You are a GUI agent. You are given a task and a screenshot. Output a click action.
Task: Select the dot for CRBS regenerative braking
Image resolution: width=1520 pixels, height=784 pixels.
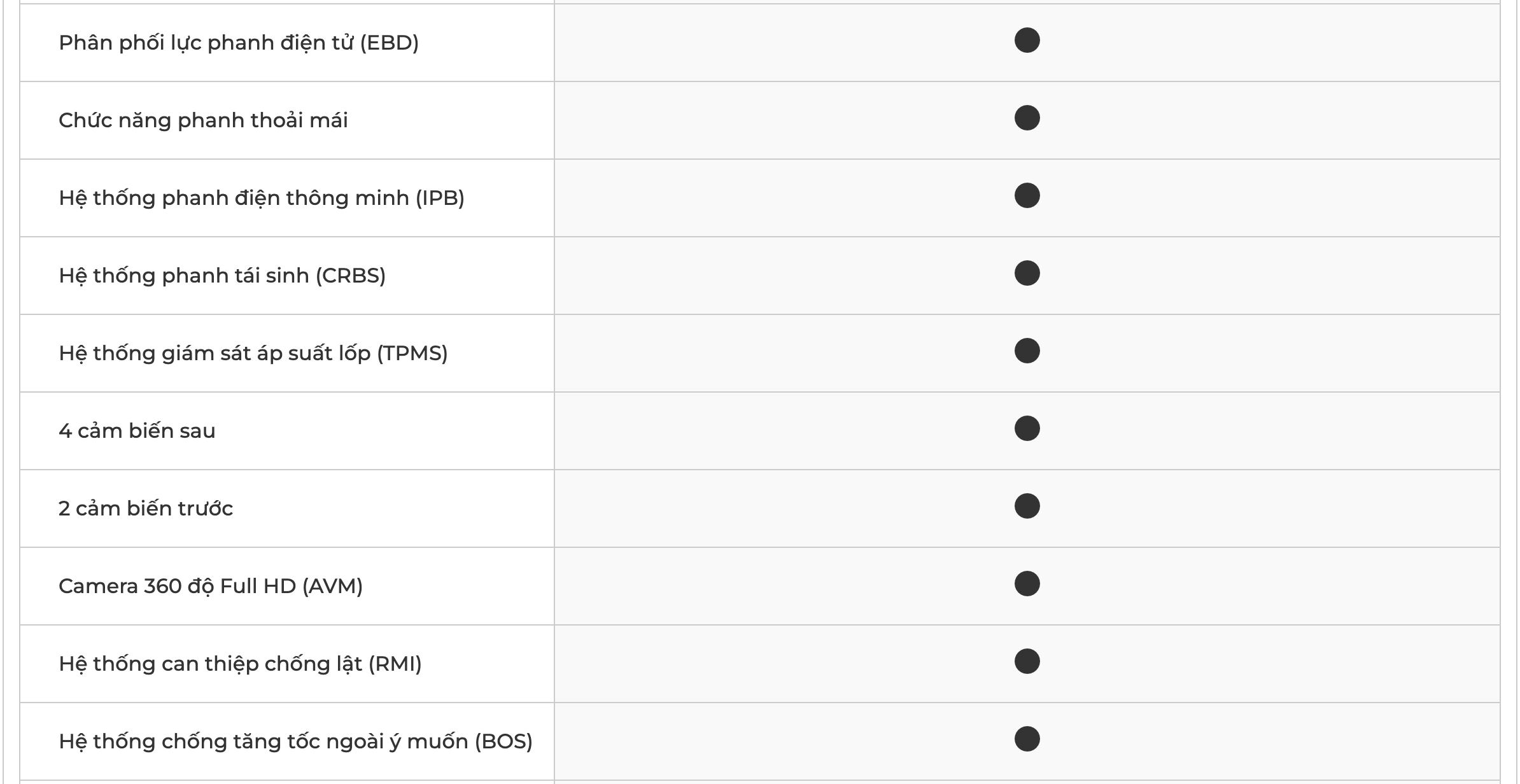(x=1027, y=273)
